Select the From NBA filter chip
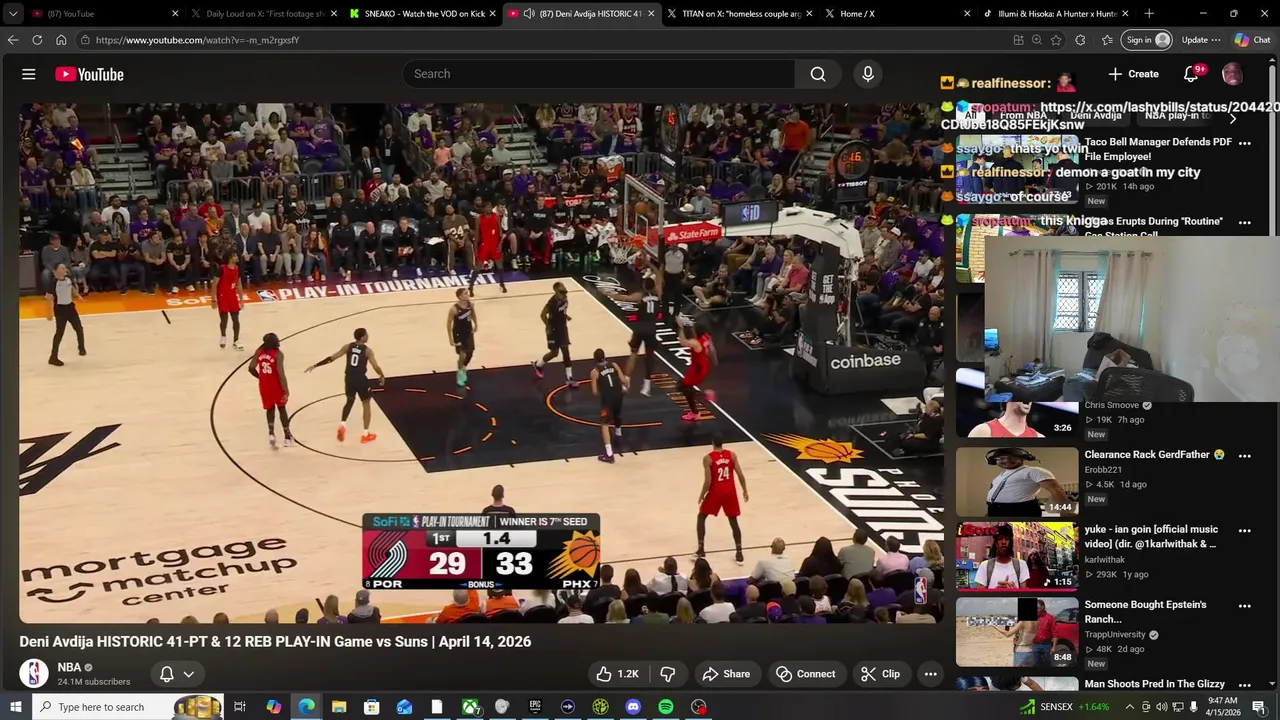The width and height of the screenshot is (1280, 720). (x=1023, y=116)
